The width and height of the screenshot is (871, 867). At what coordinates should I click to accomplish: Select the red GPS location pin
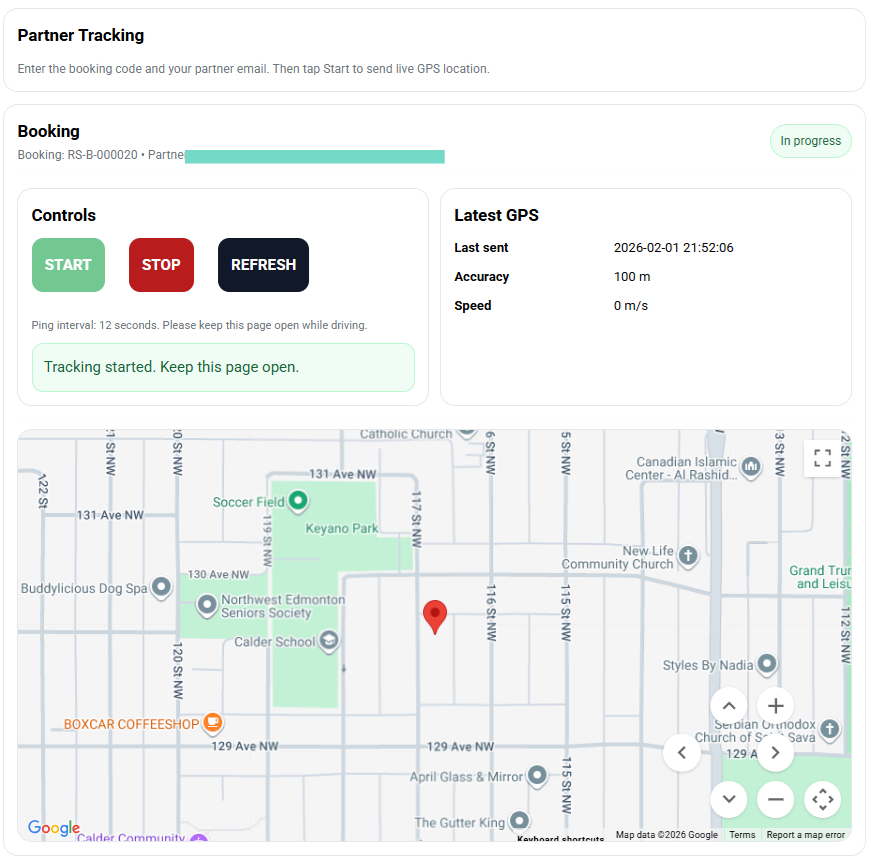click(435, 617)
